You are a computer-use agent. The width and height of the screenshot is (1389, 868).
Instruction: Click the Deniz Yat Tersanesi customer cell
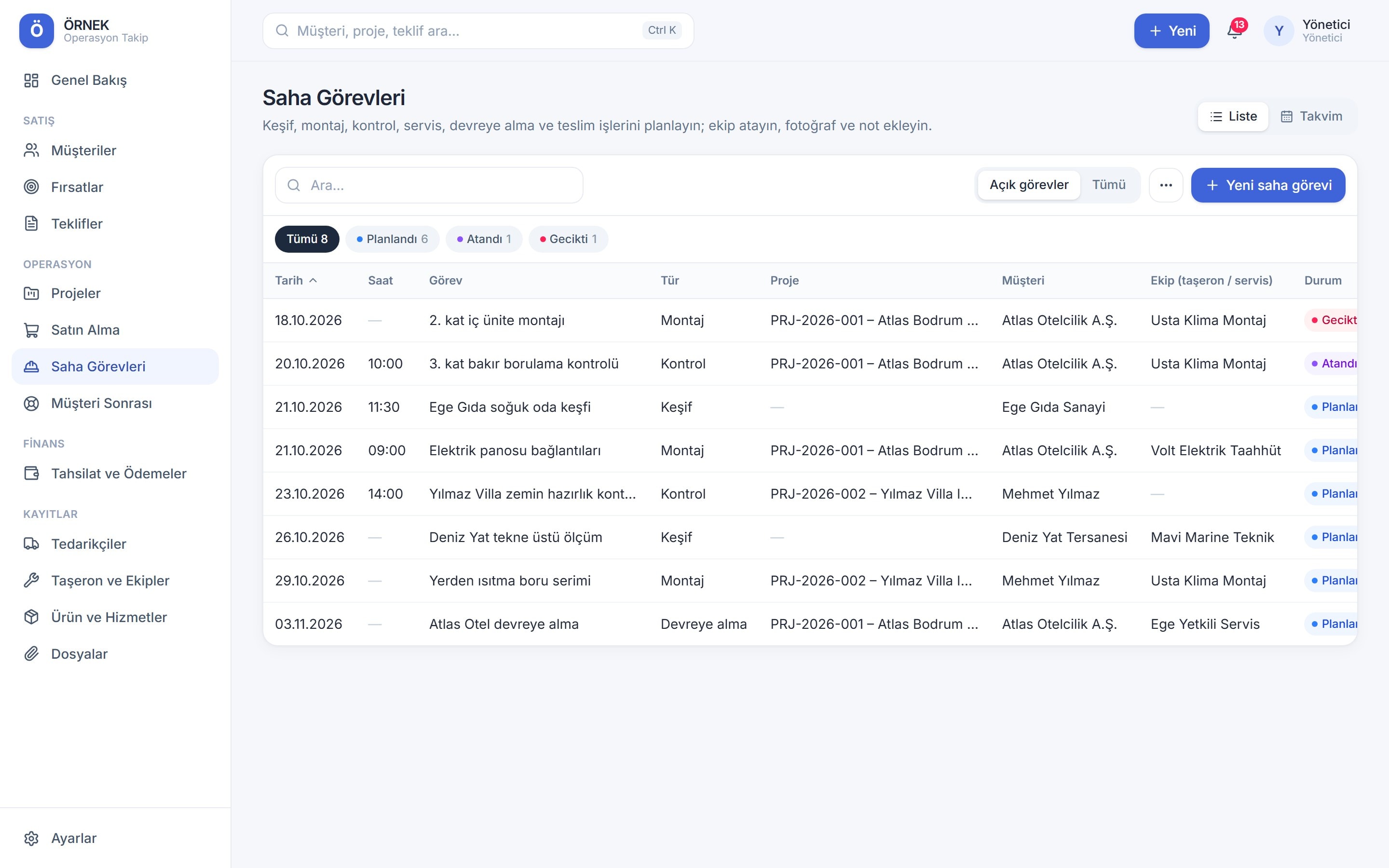point(1064,537)
